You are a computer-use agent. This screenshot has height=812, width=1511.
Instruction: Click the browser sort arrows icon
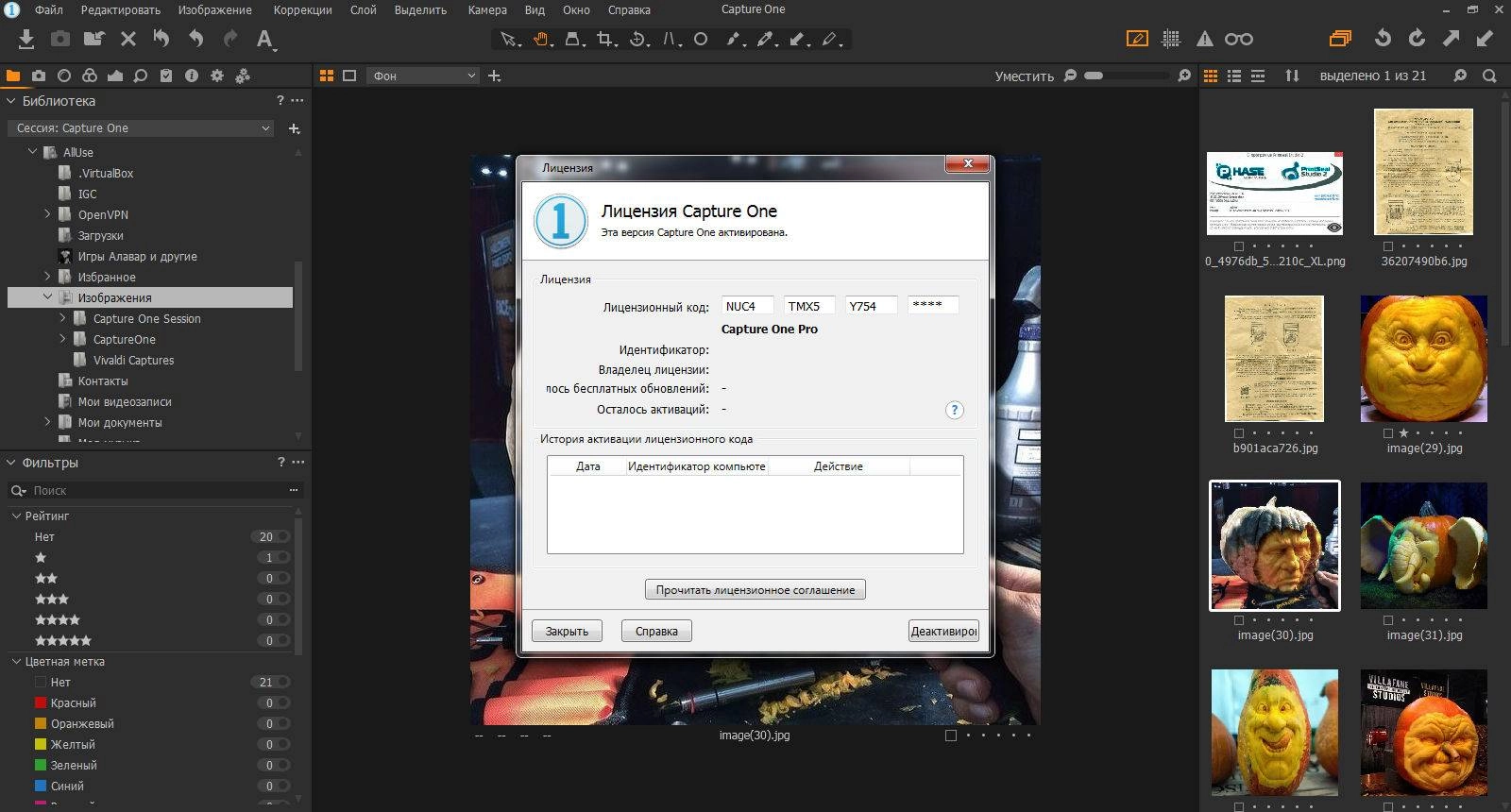(1292, 76)
